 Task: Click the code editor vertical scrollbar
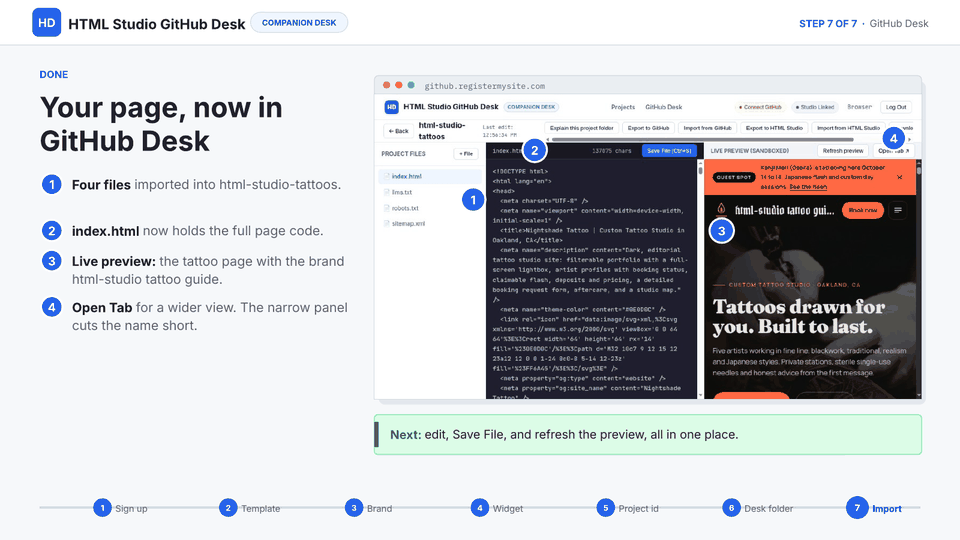700,279
